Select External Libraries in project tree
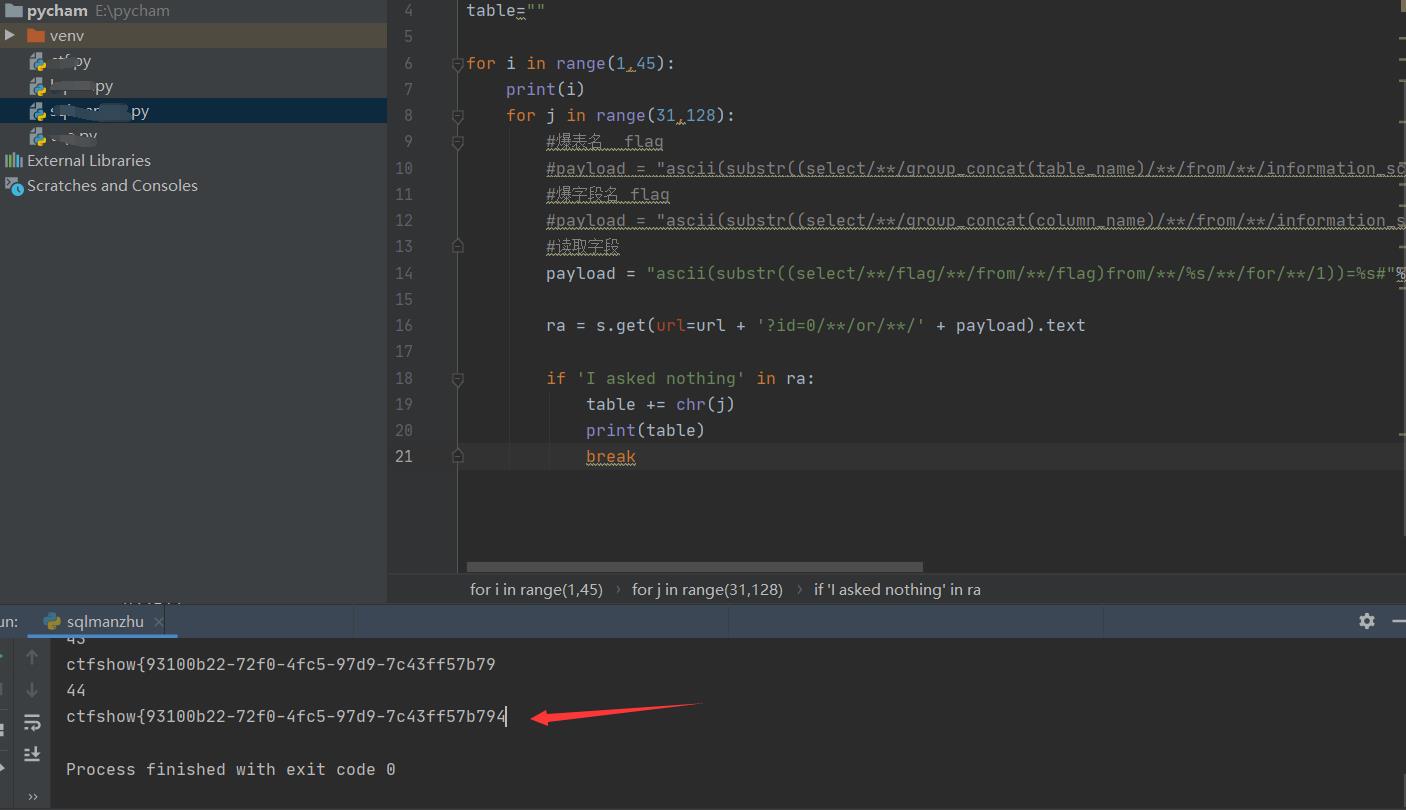Image resolution: width=1406 pixels, height=810 pixels. pyautogui.click(x=193, y=160)
